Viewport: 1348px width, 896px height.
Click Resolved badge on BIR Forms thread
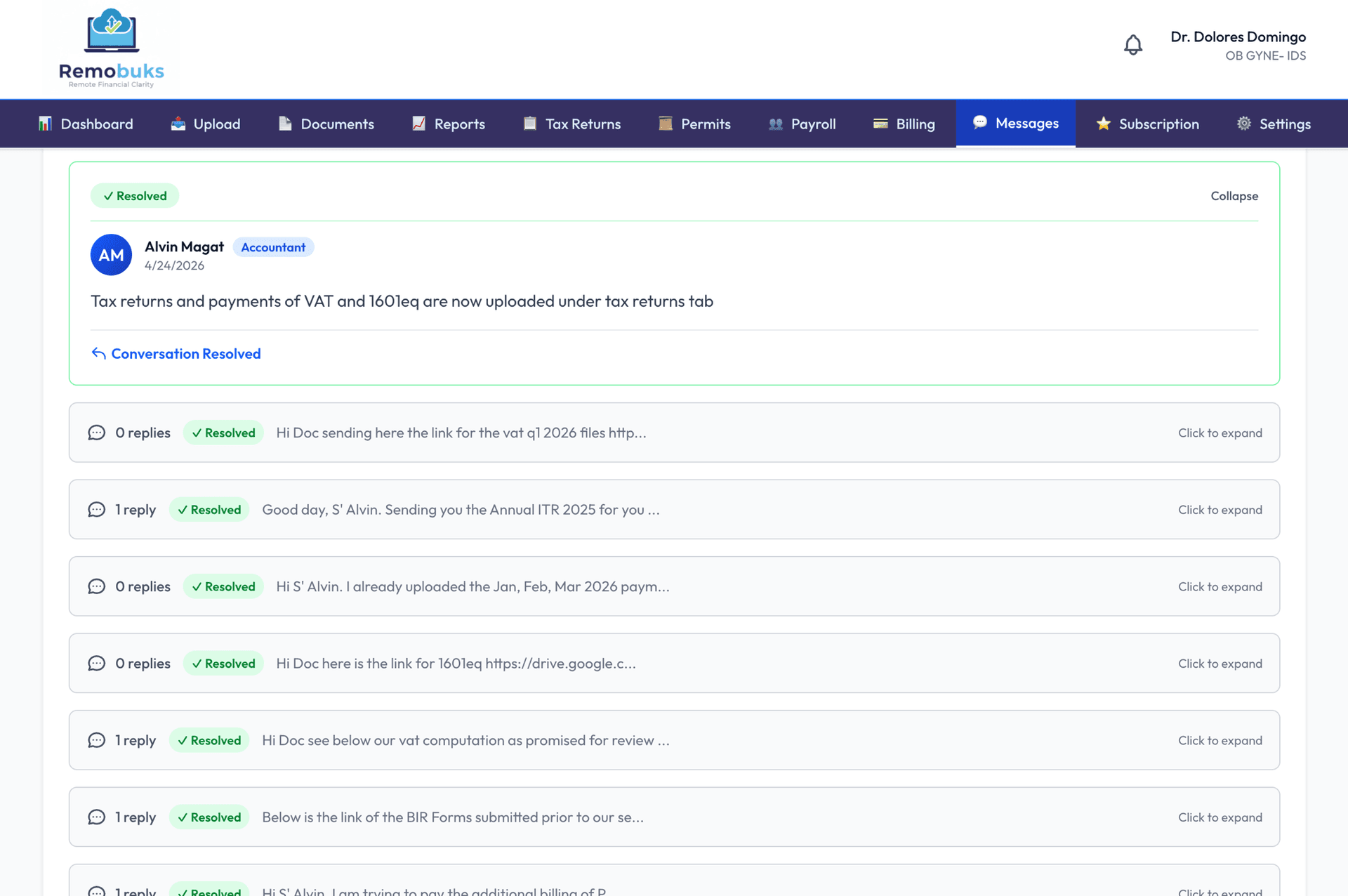coord(209,817)
